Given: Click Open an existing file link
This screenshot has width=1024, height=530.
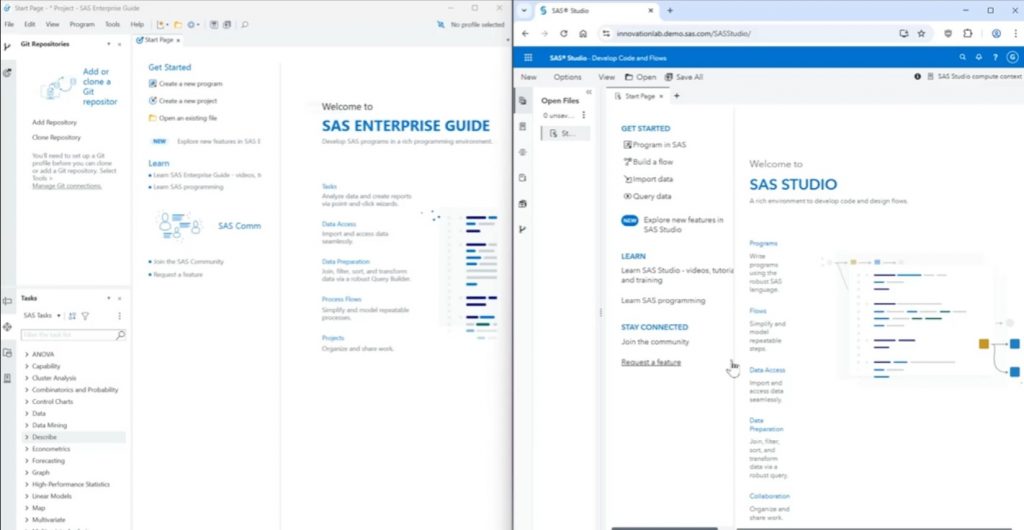Looking at the screenshot, I should coord(183,118).
